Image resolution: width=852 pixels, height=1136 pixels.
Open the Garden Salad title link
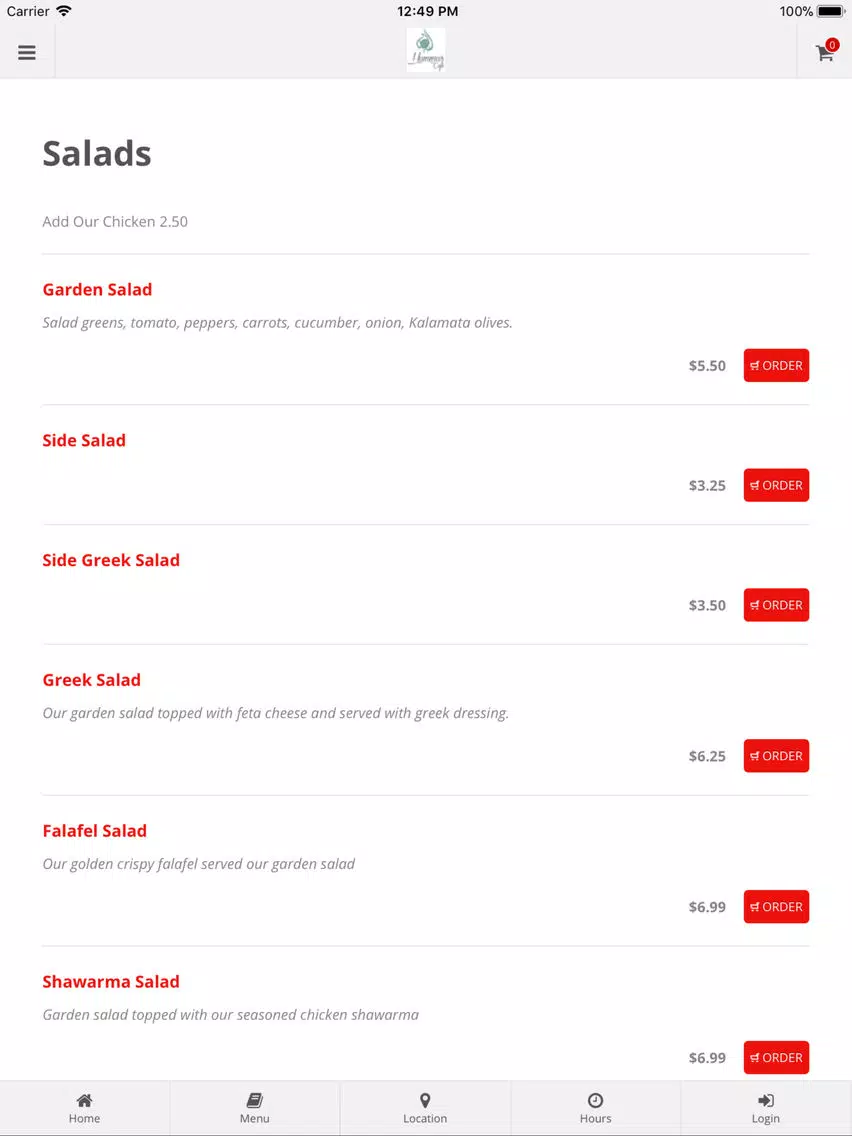click(97, 289)
